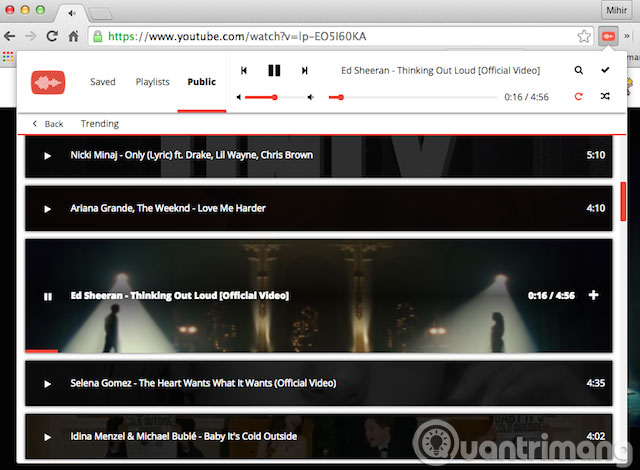Play Idina Menzel - Baby It's Cold Outside

pyautogui.click(x=47, y=437)
